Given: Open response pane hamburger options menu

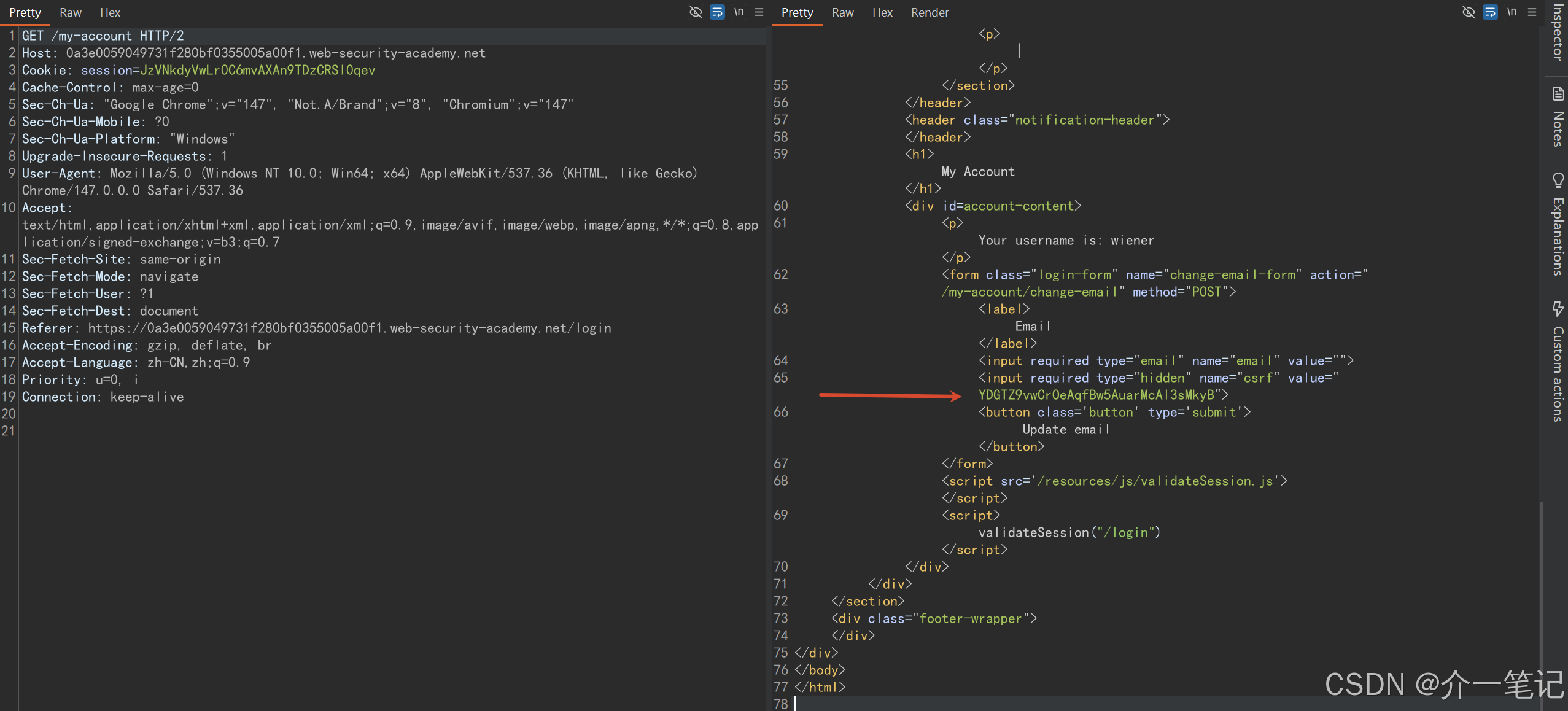Looking at the screenshot, I should click(1532, 12).
